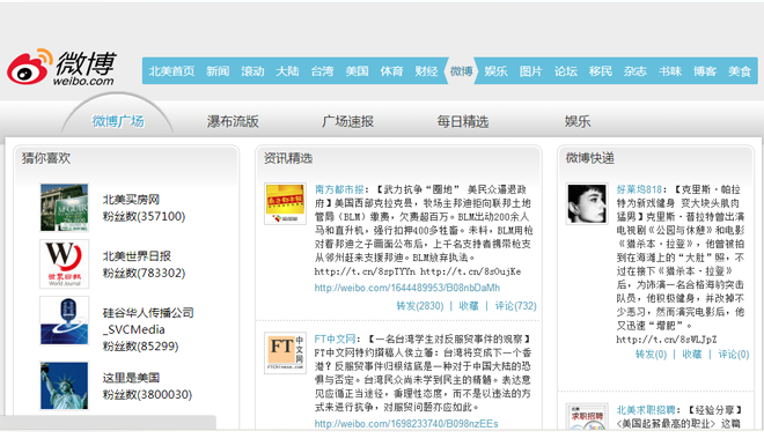This screenshot has width=764, height=432.
Task: Open 北美买房网 avatar thumbnail
Action: [x=64, y=207]
